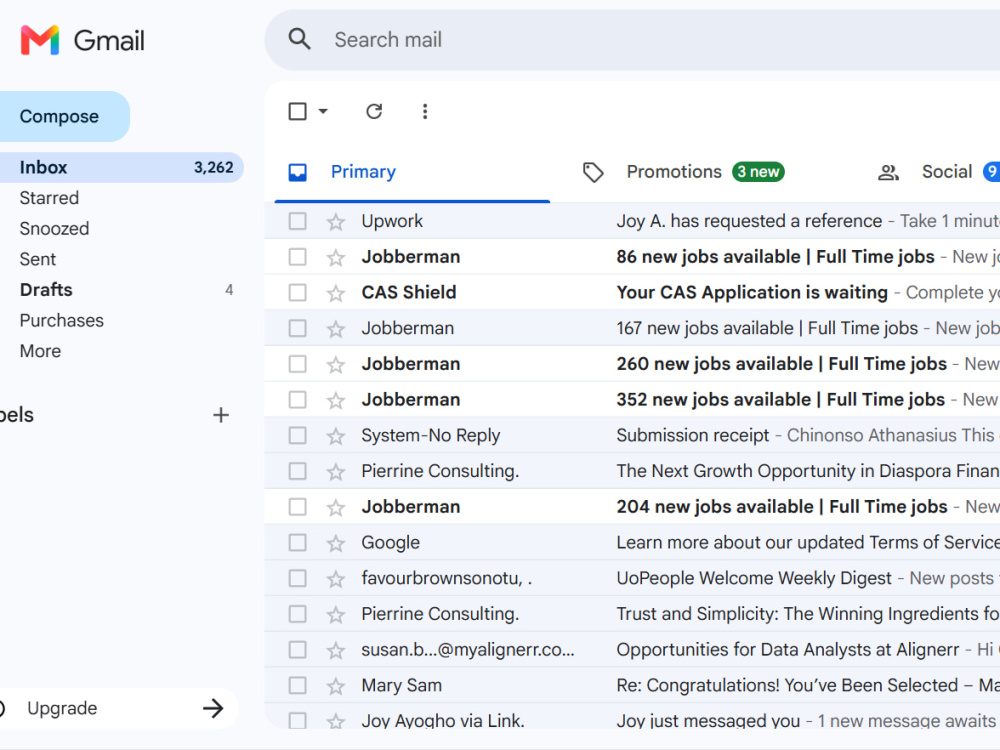The image size is (1000, 750).
Task: Refresh the inbox with the reload icon
Action: point(374,112)
